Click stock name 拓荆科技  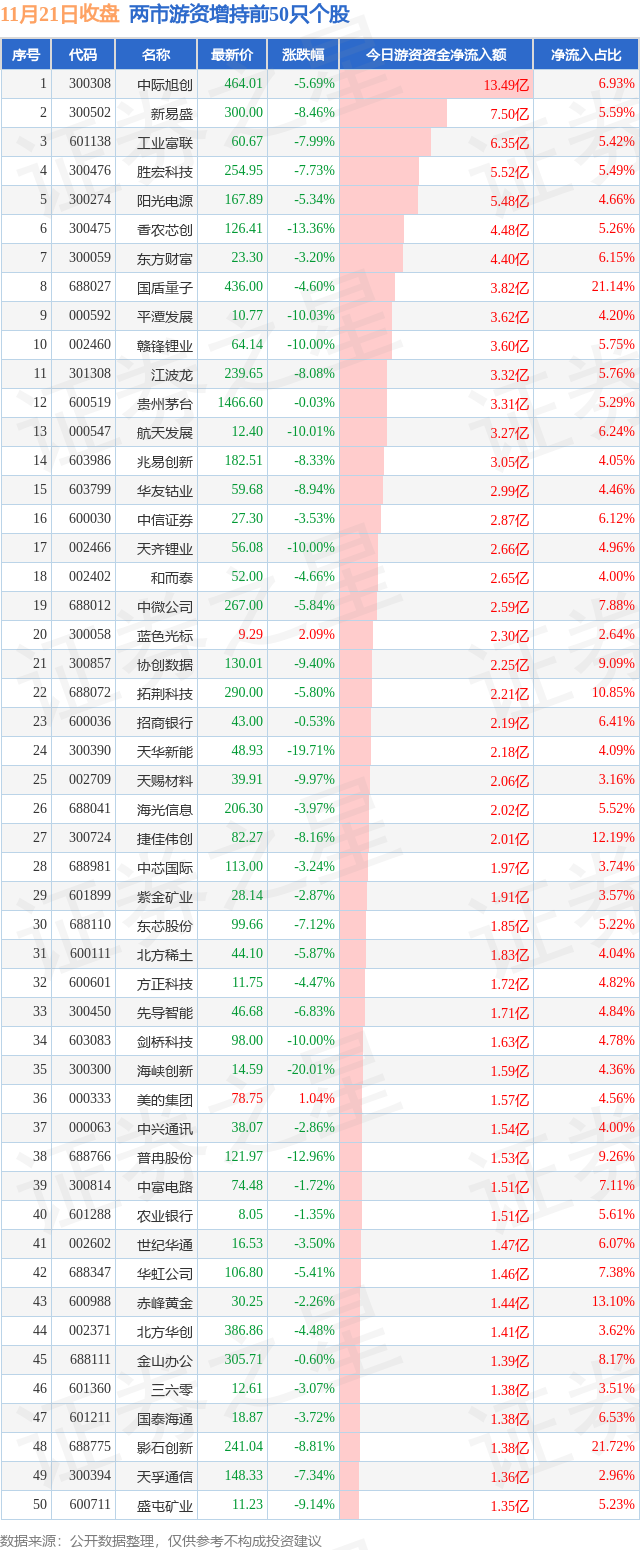[165, 694]
